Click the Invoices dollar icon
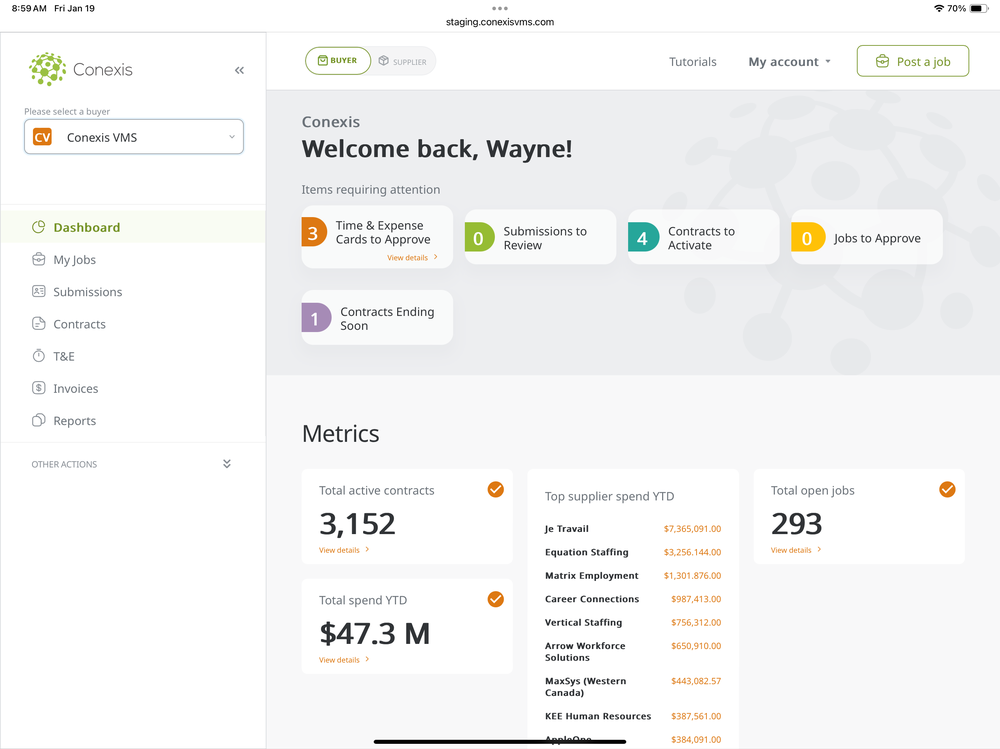The width and height of the screenshot is (1000, 749). point(39,388)
